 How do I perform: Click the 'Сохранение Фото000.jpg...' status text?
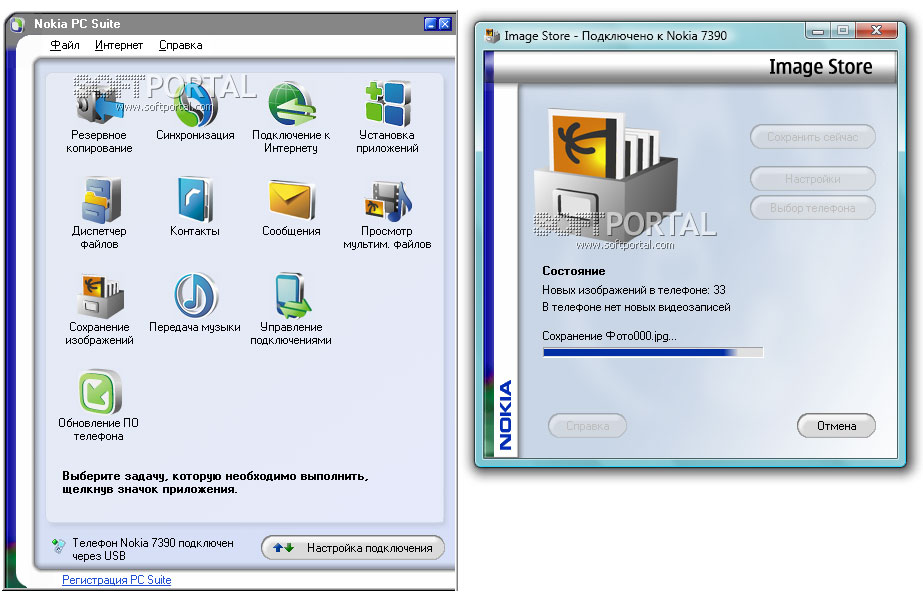[x=609, y=336]
